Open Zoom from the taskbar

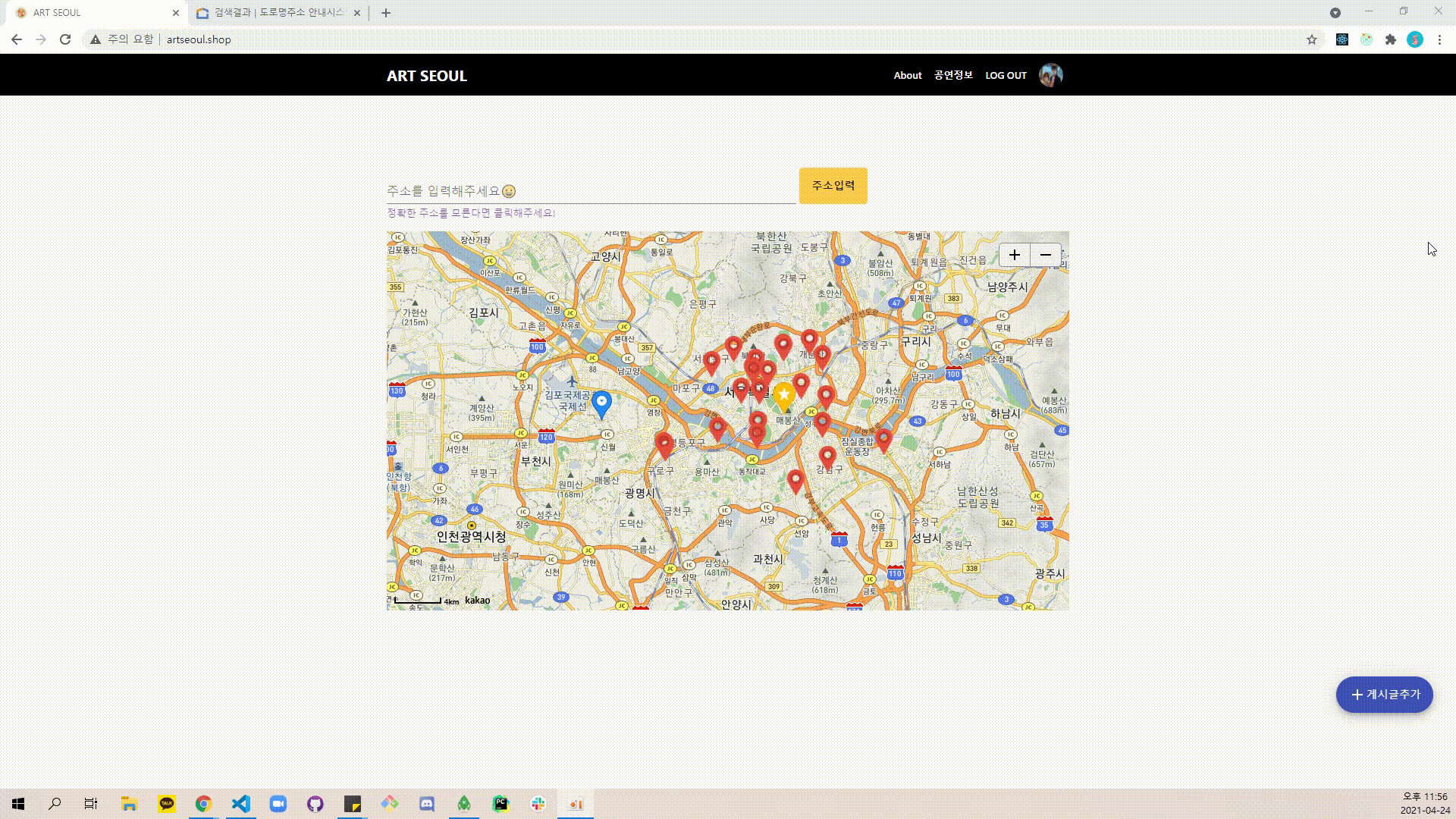click(278, 804)
